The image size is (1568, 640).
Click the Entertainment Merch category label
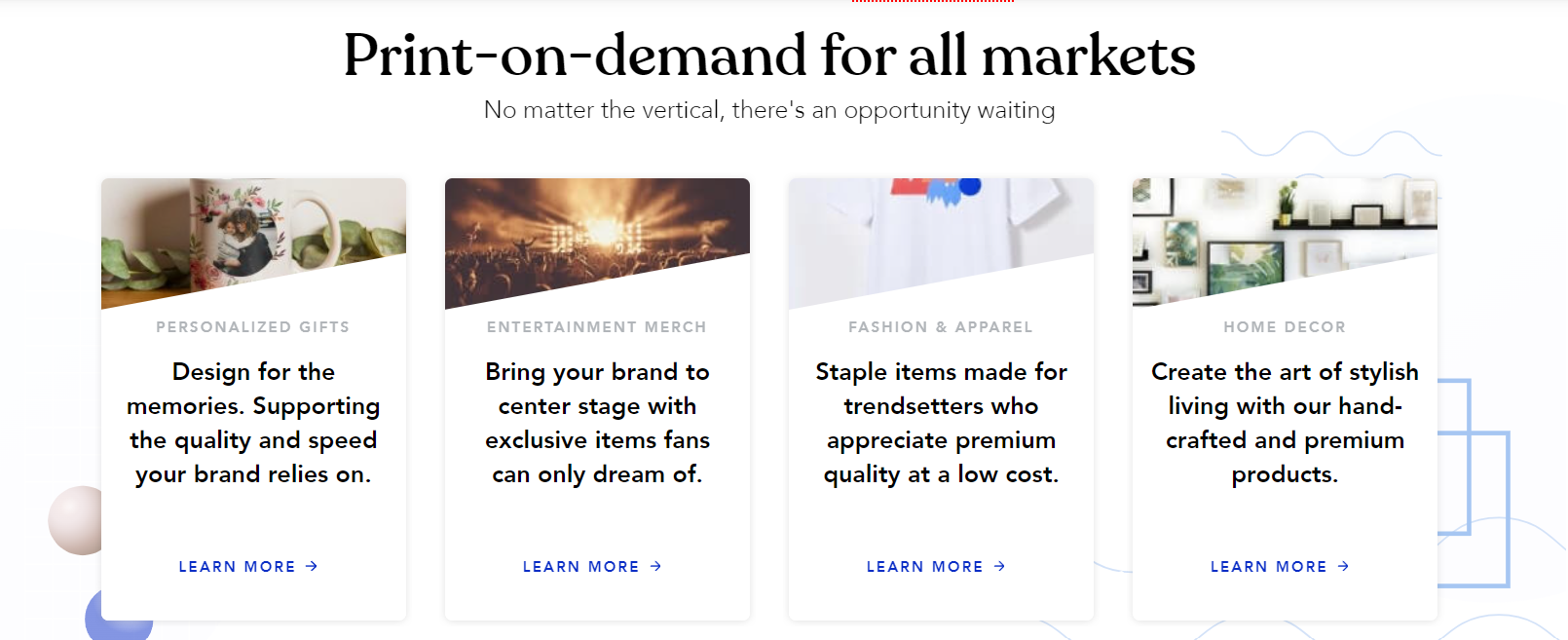pyautogui.click(x=597, y=327)
